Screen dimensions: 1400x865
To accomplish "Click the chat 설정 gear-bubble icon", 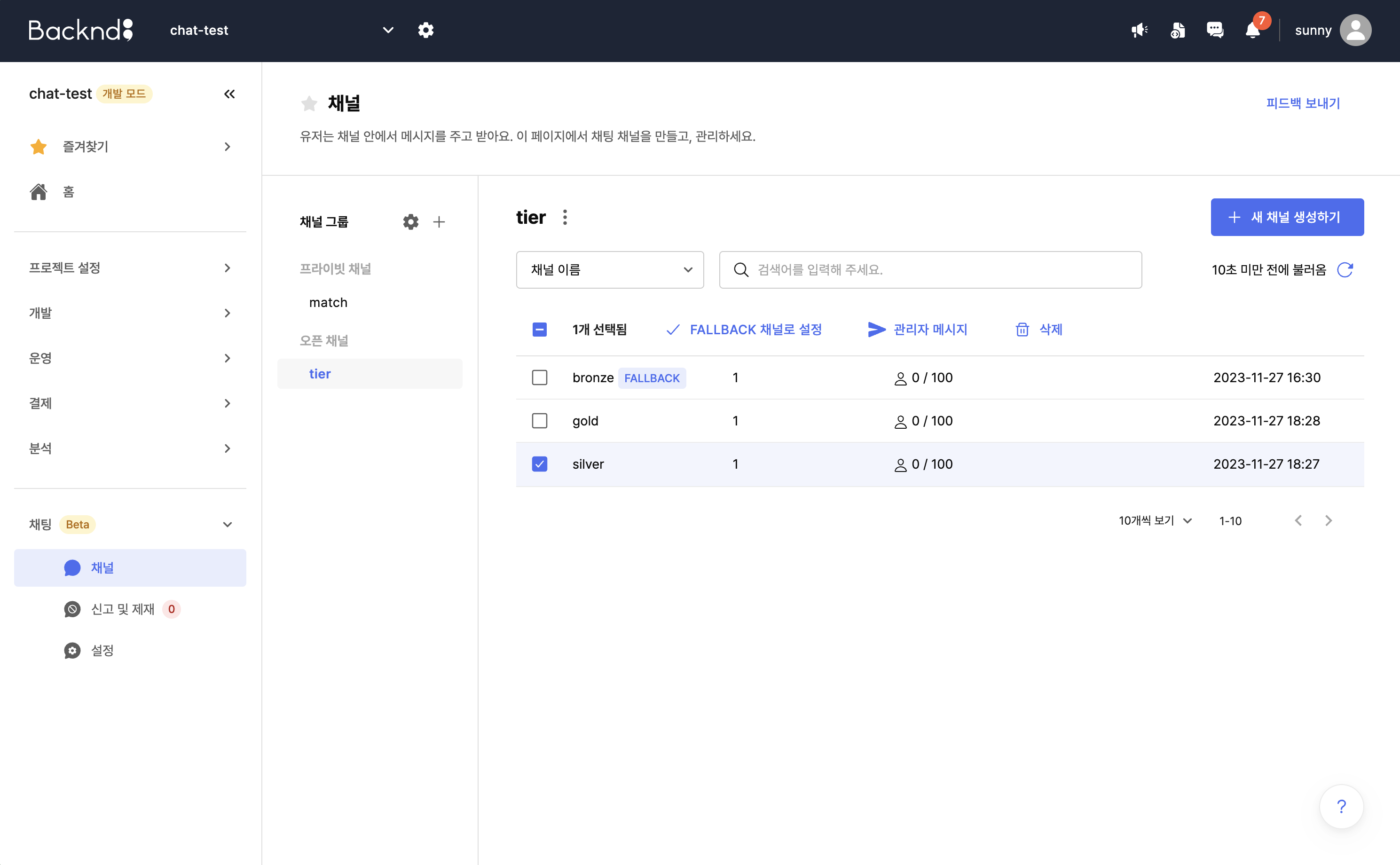I will tap(72, 651).
